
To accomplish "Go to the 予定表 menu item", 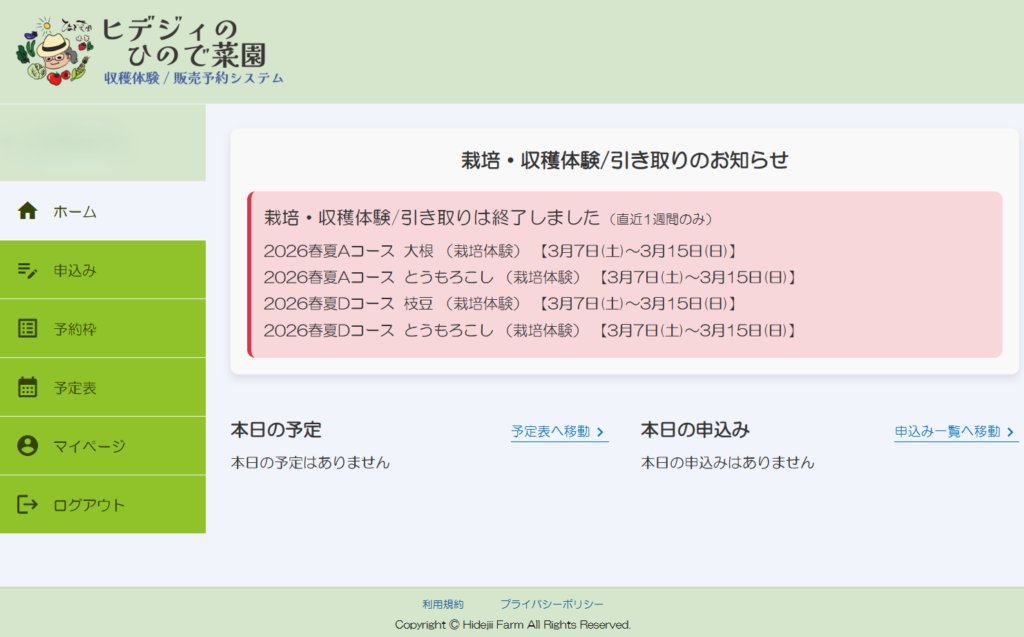I will coord(75,388).
